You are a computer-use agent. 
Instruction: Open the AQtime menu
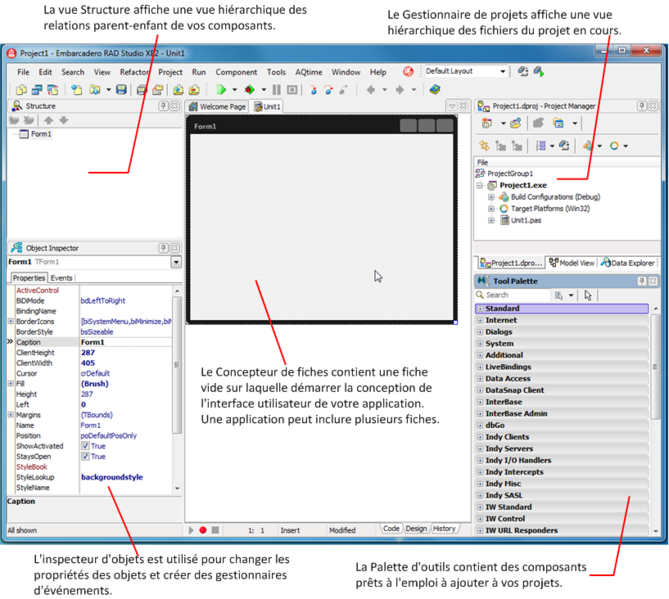point(308,72)
